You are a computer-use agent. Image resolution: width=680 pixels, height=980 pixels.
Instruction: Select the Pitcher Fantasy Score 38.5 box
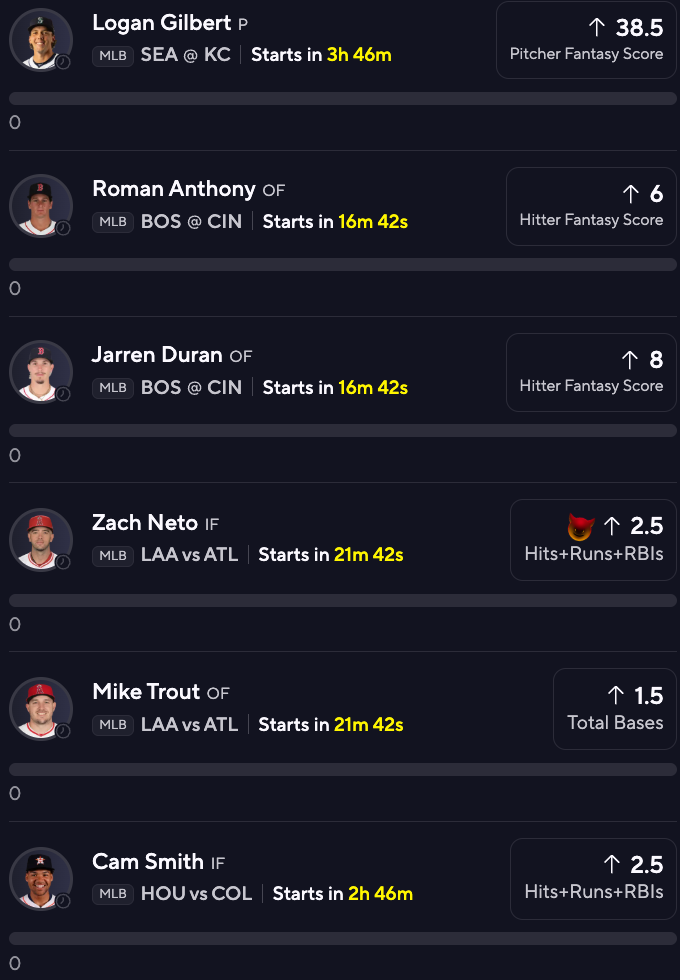click(x=586, y=40)
